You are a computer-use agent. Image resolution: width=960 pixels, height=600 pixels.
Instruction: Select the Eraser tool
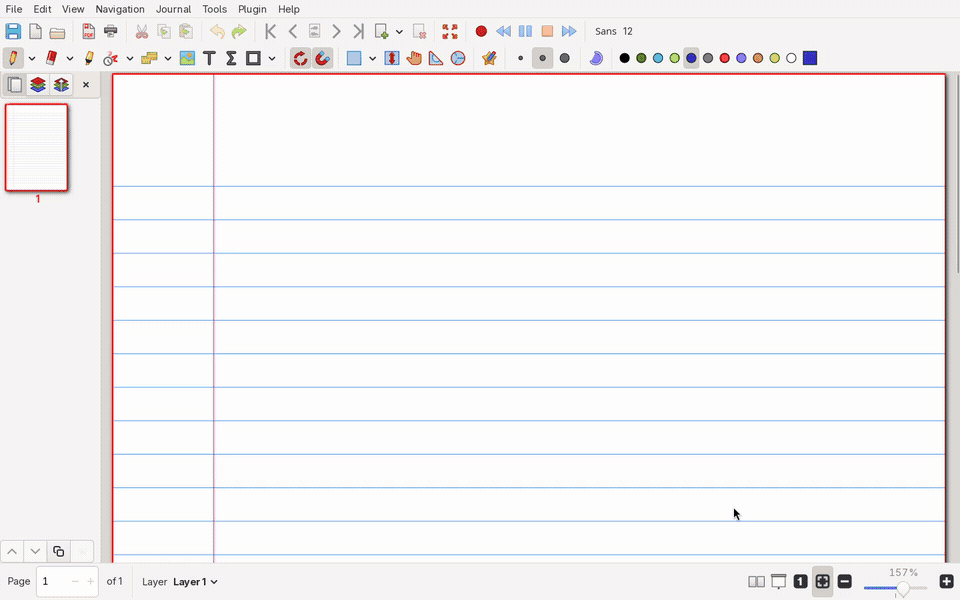click(x=51, y=58)
